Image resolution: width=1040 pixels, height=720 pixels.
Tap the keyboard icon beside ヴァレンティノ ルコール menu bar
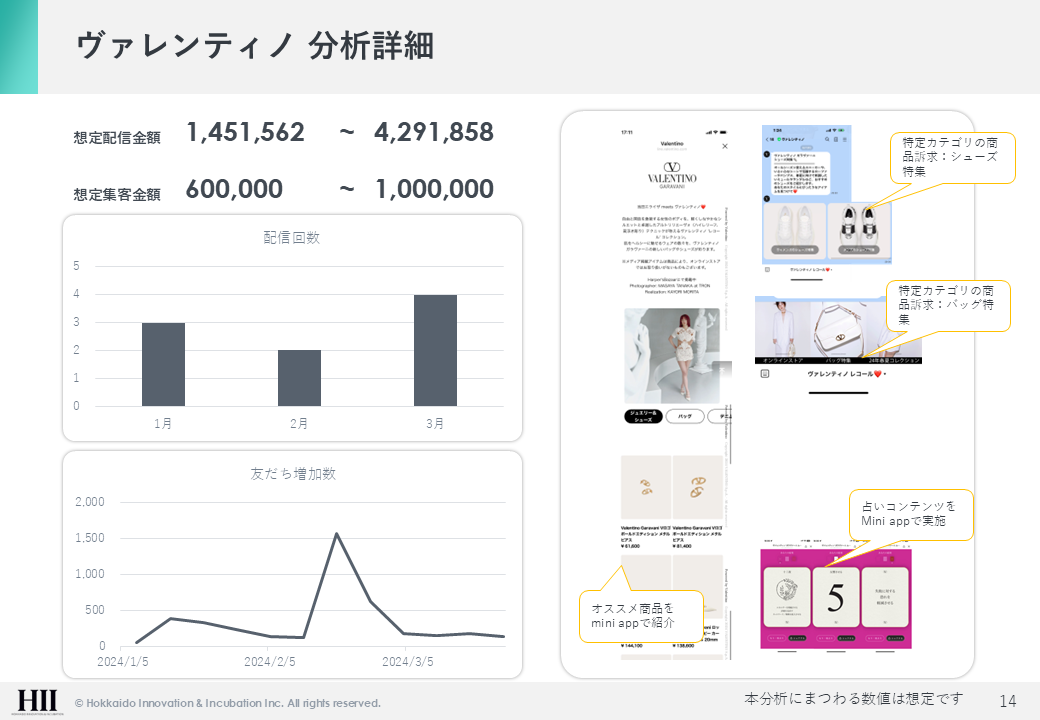point(765,374)
